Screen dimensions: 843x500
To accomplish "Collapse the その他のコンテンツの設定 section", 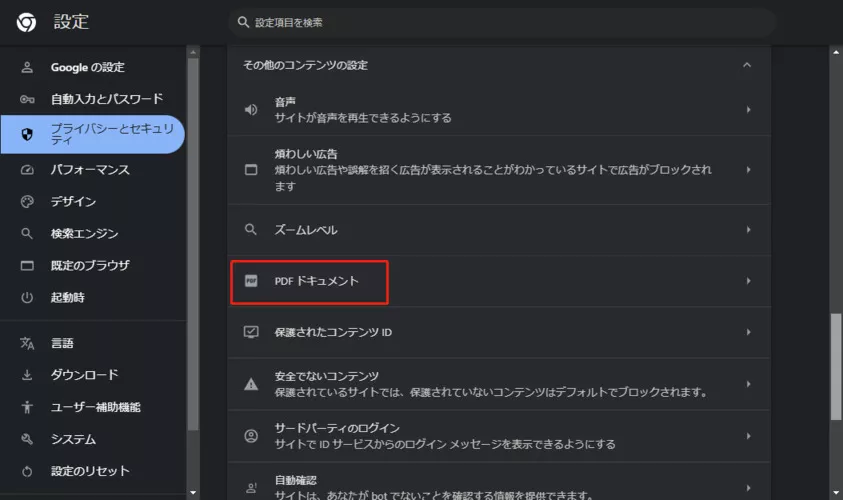I will coord(747,65).
